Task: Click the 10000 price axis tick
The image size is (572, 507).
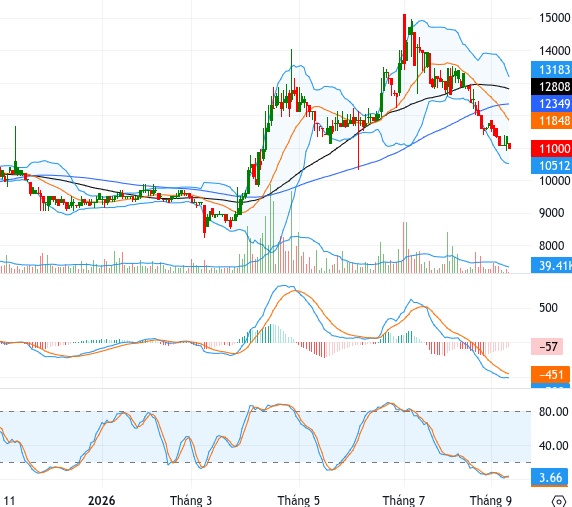Action: click(554, 181)
